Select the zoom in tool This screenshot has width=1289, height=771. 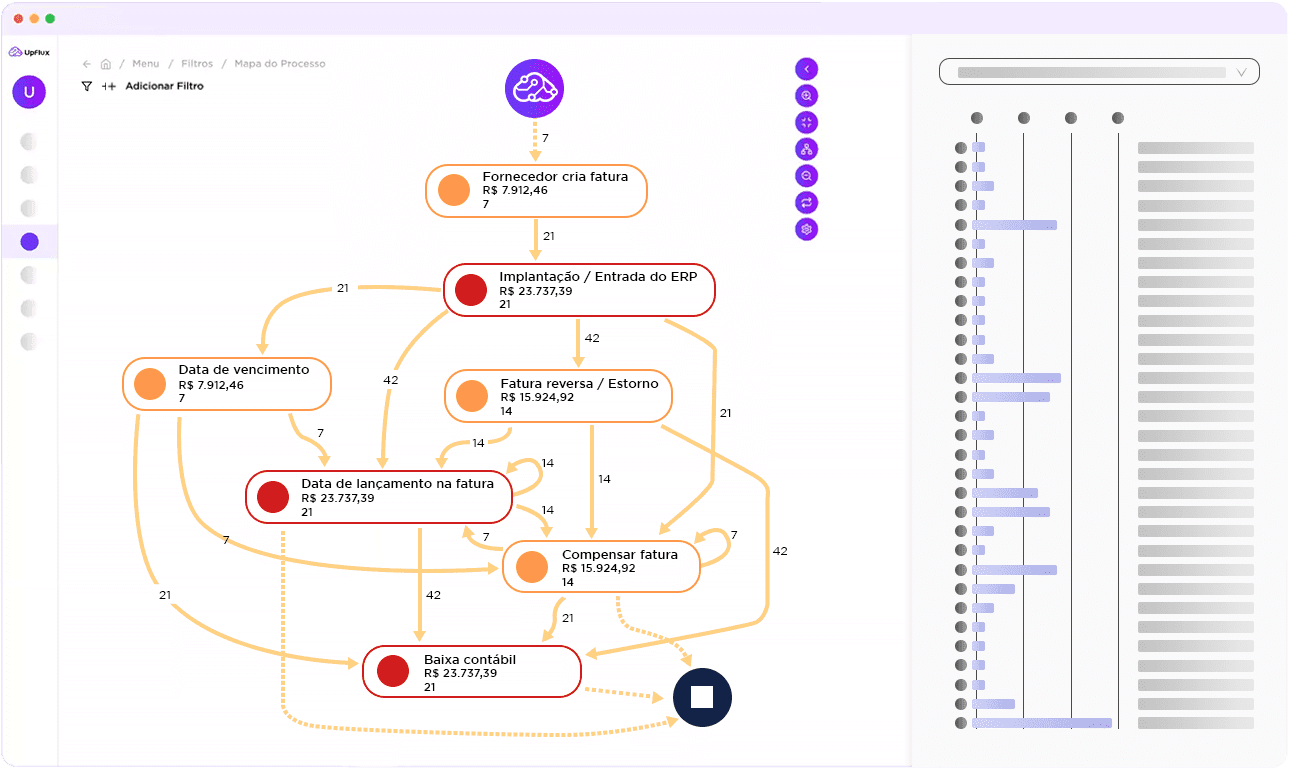[x=806, y=95]
